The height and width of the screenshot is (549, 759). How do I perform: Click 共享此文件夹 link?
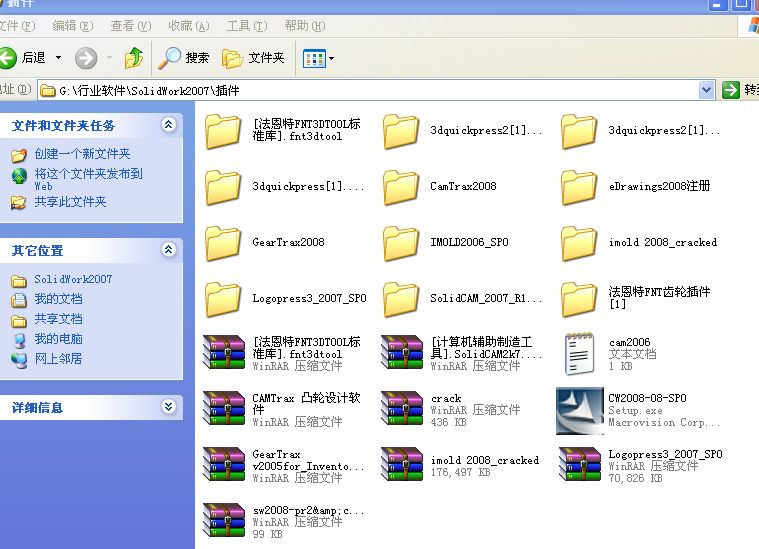[70, 202]
